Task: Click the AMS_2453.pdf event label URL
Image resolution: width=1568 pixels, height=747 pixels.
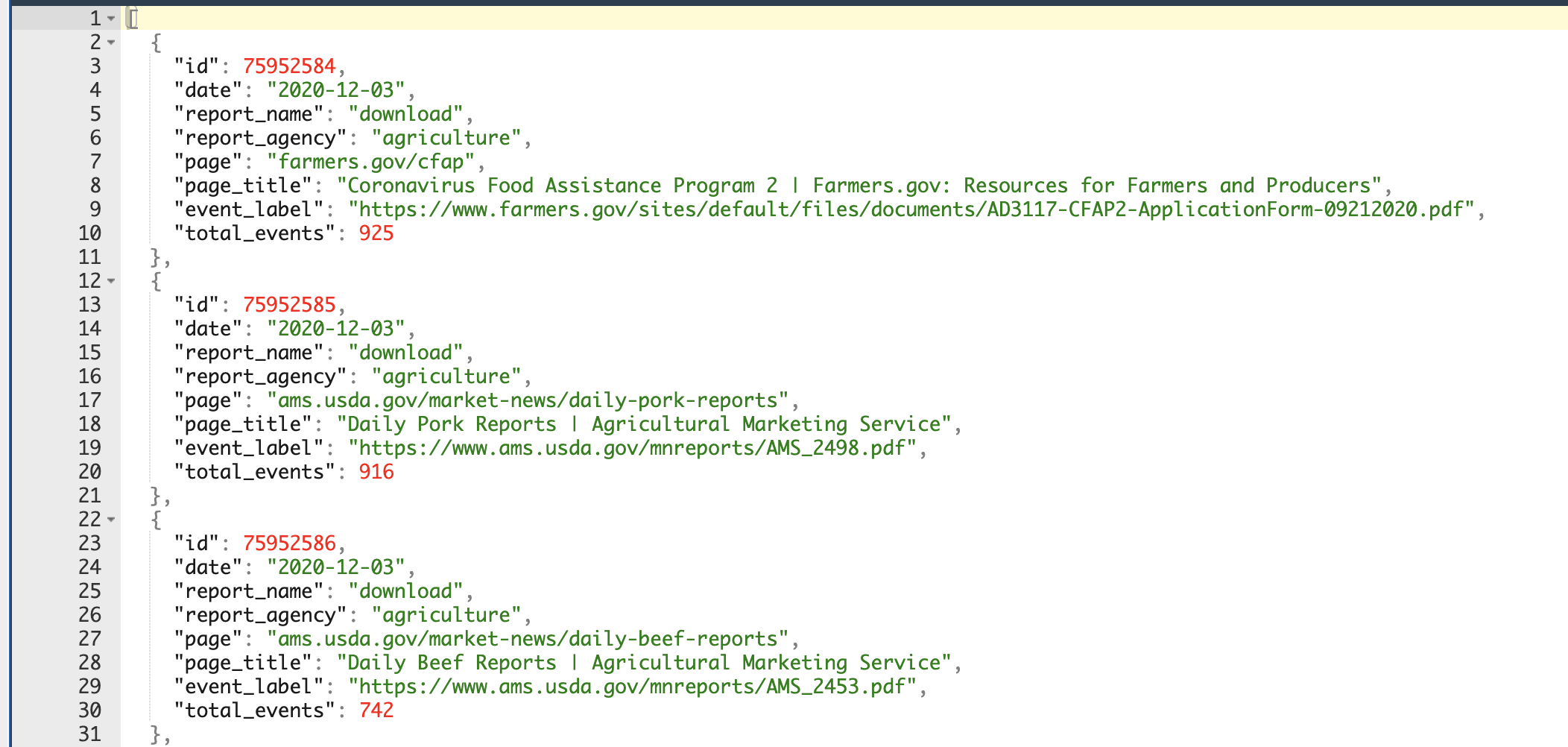Action: 632,687
